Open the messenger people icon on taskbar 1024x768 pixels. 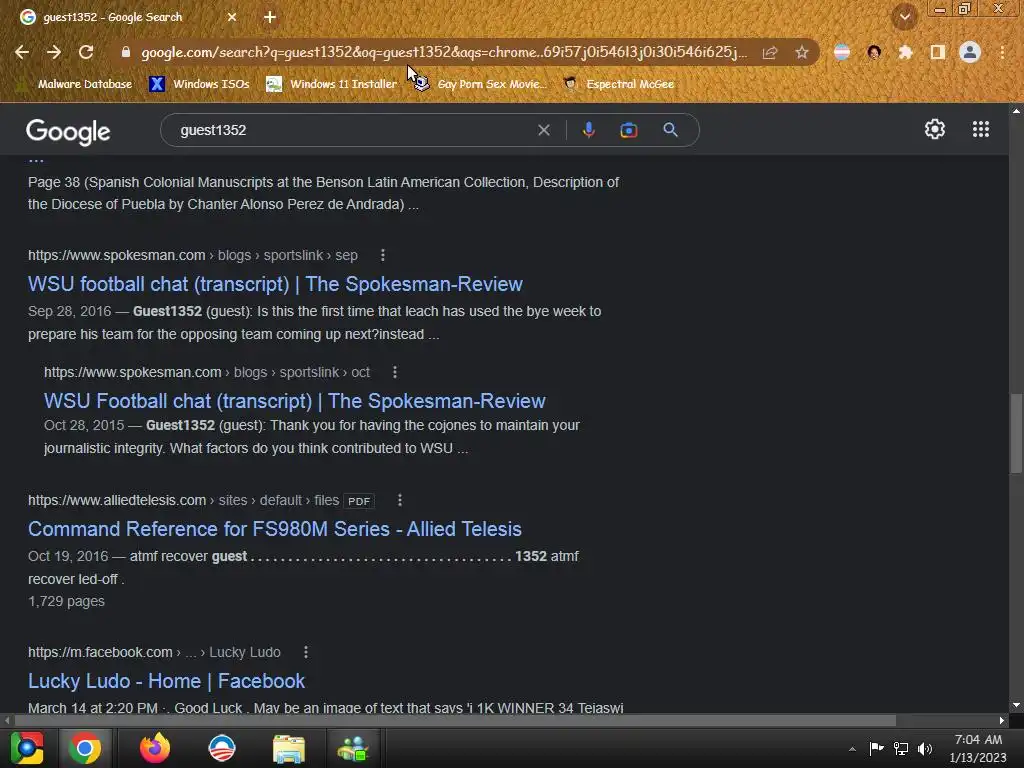(x=353, y=749)
